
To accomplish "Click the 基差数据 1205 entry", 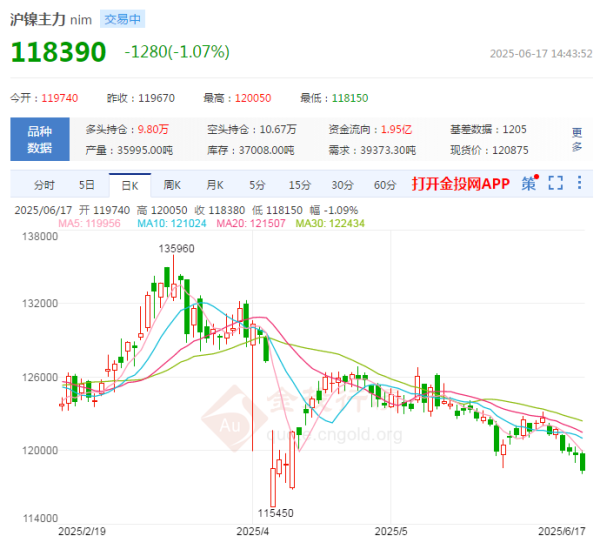I will coord(488,129).
